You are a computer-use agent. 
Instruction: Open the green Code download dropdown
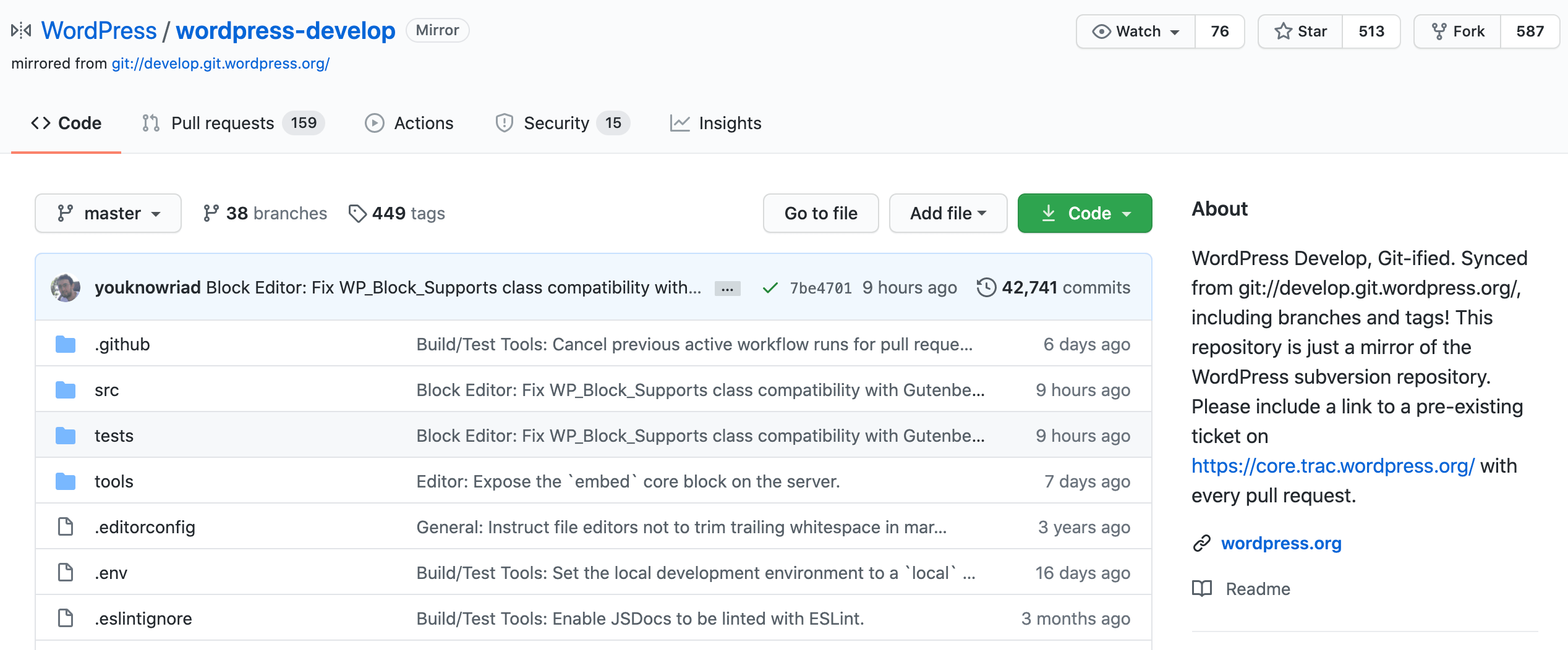pyautogui.click(x=1084, y=213)
